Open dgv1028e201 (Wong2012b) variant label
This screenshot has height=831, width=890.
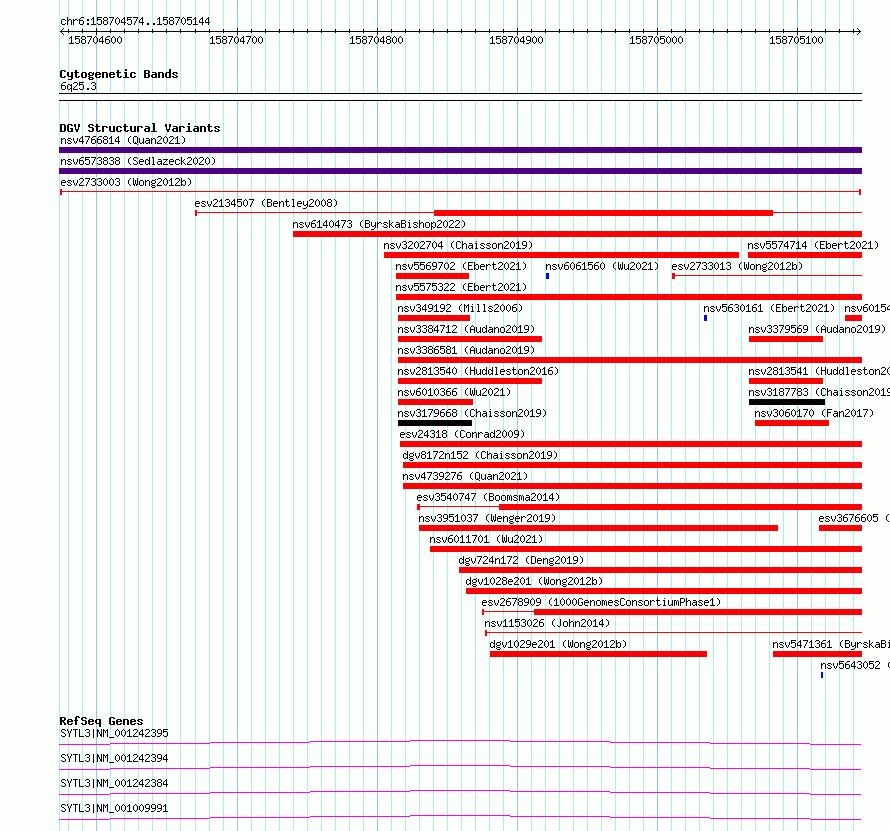click(x=534, y=581)
